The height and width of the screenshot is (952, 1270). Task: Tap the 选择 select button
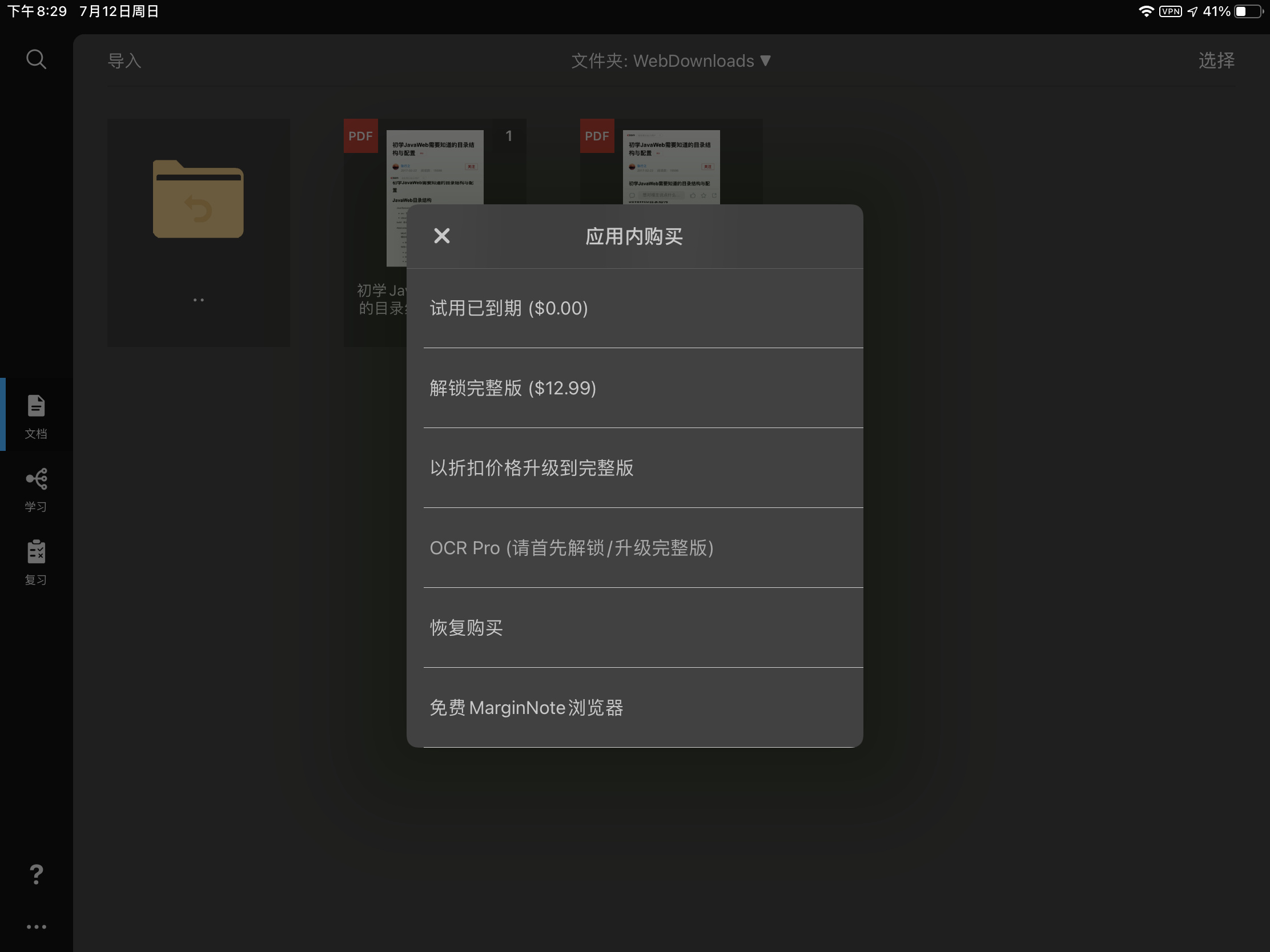(x=1216, y=60)
